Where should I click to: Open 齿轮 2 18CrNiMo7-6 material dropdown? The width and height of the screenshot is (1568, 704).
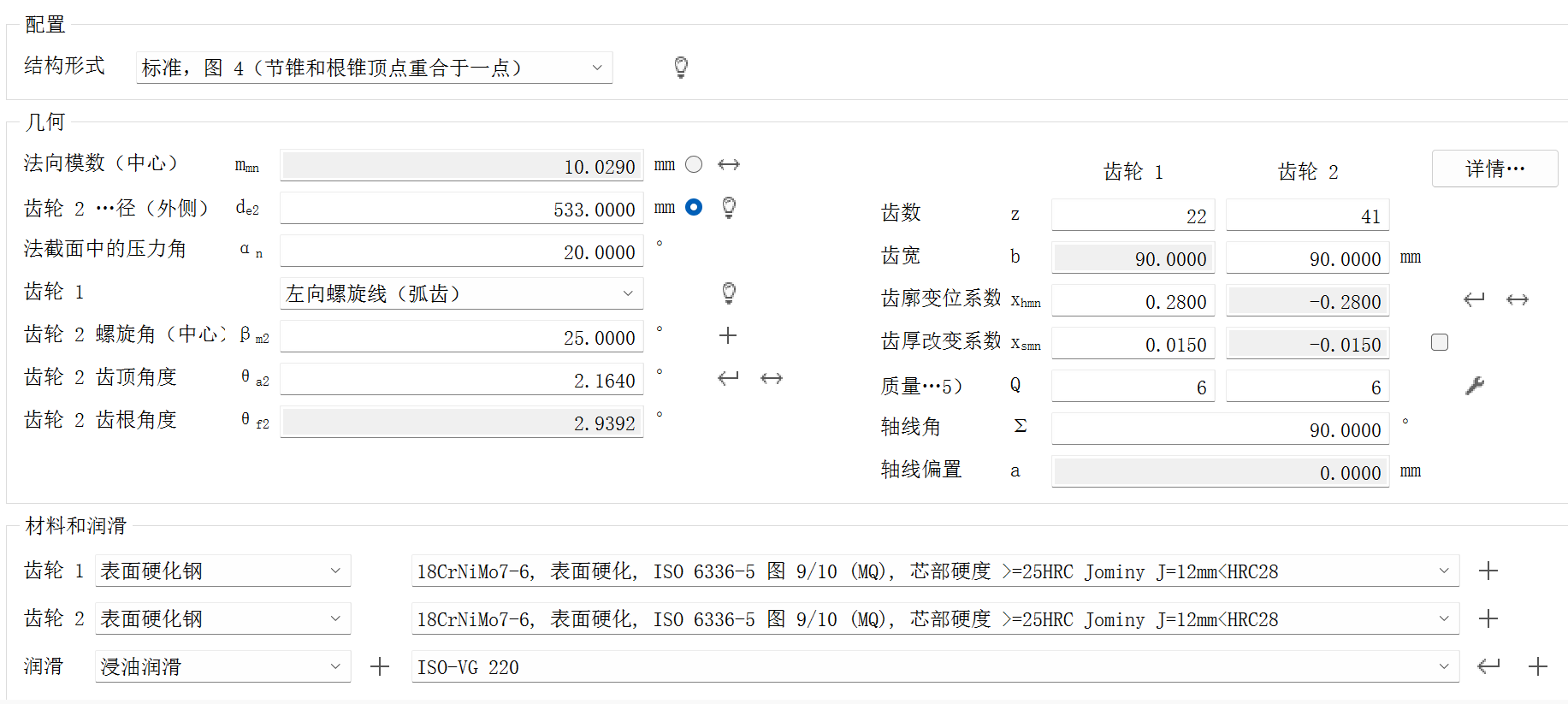tap(936, 618)
